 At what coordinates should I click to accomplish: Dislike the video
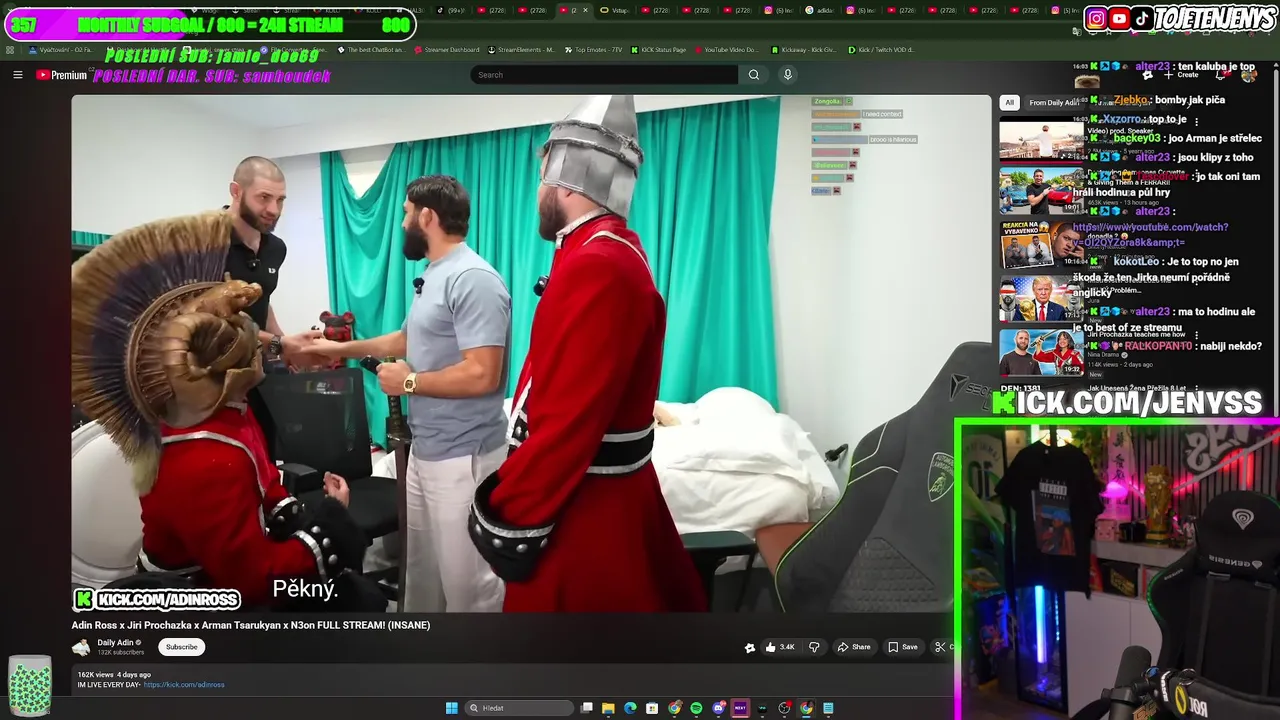click(814, 647)
